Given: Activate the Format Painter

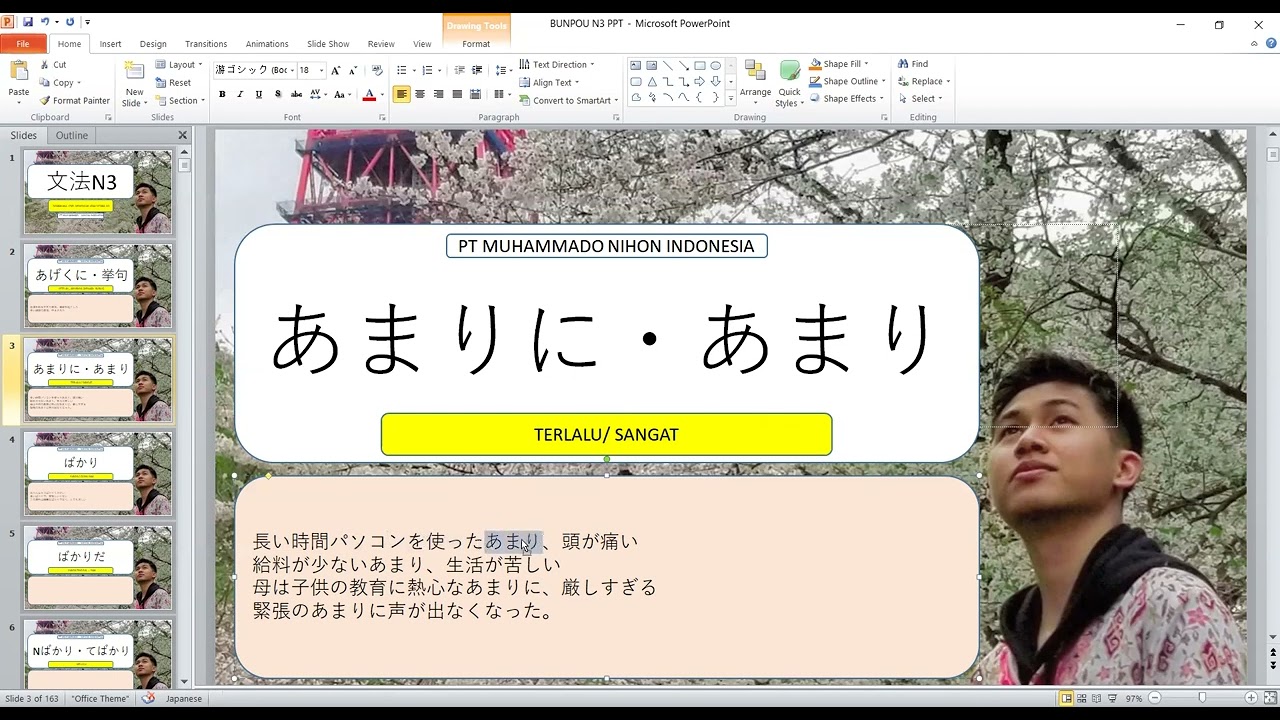Looking at the screenshot, I should [x=75, y=100].
